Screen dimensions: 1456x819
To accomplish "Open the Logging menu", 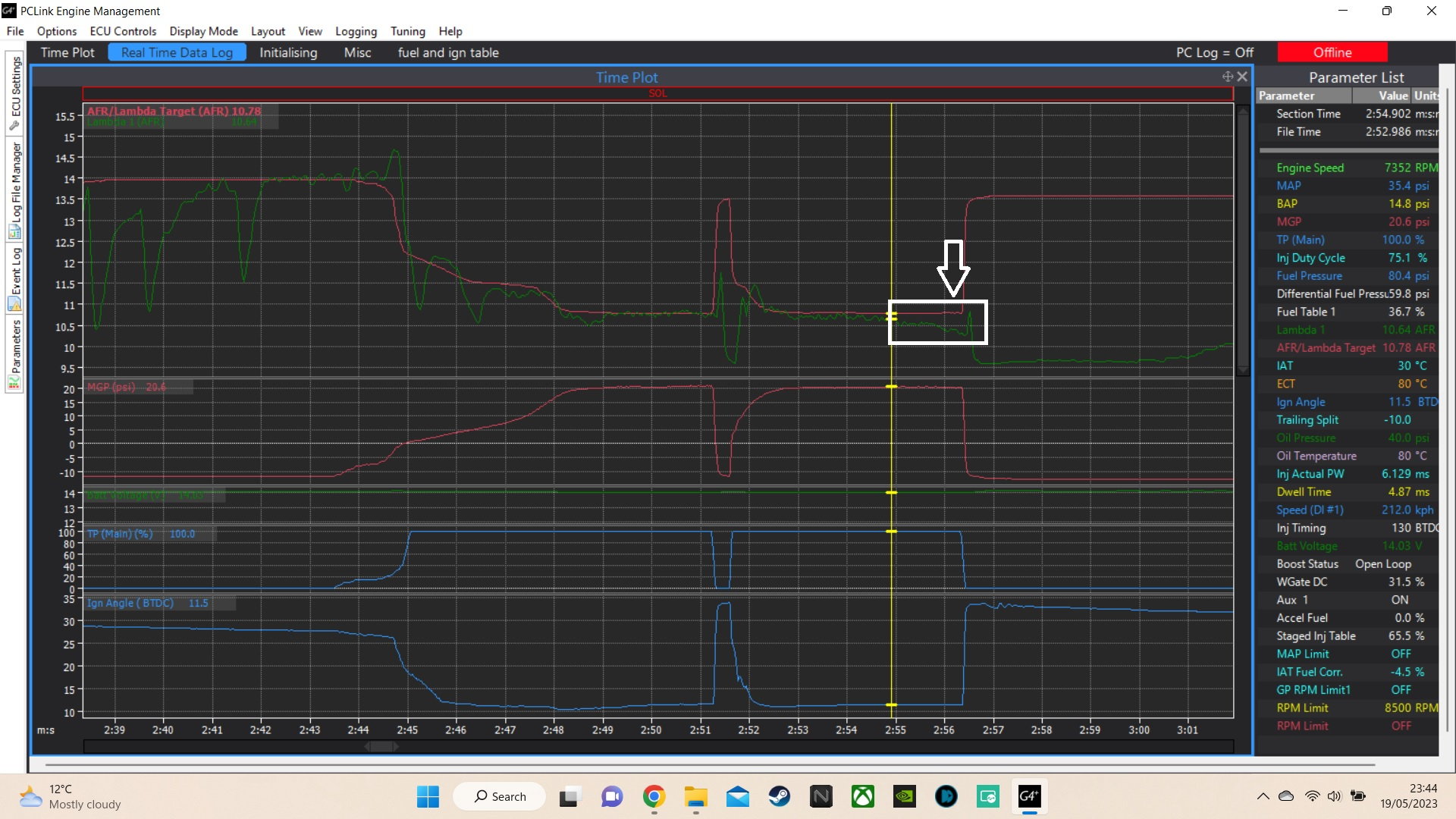I will 356,31.
